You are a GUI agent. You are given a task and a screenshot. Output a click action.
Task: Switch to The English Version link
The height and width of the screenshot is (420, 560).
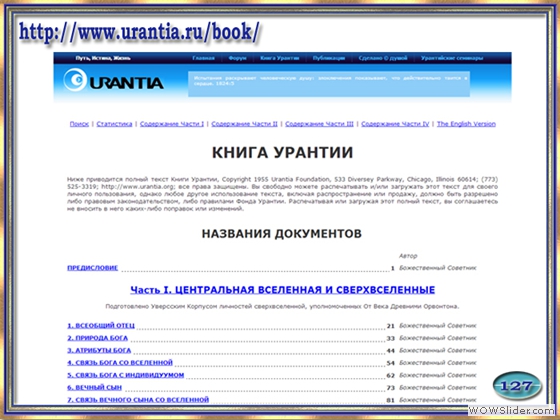tap(466, 124)
